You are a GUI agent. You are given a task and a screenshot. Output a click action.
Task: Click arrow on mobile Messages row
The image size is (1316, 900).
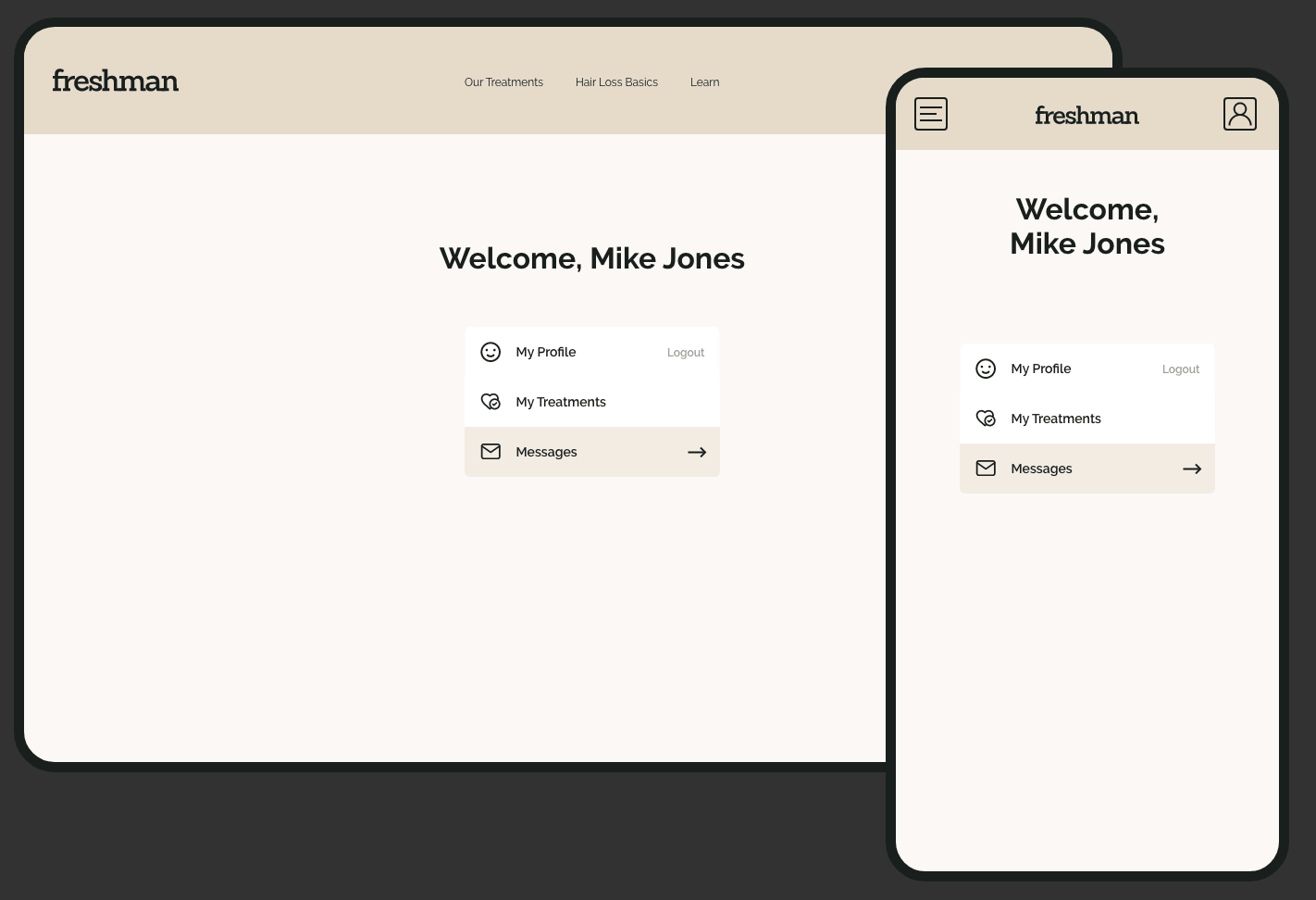1192,469
